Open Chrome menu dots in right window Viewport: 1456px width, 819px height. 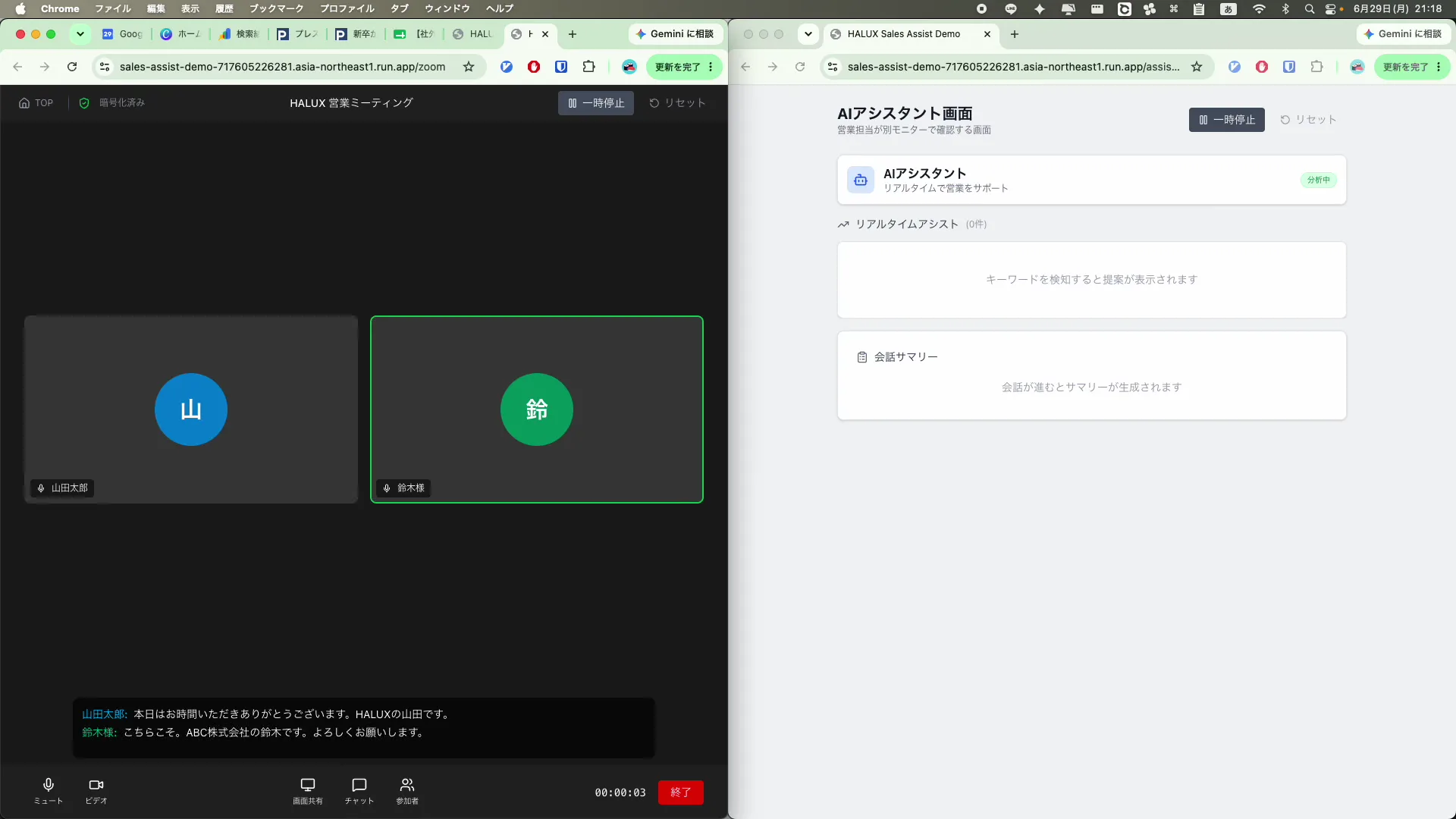pos(1439,67)
